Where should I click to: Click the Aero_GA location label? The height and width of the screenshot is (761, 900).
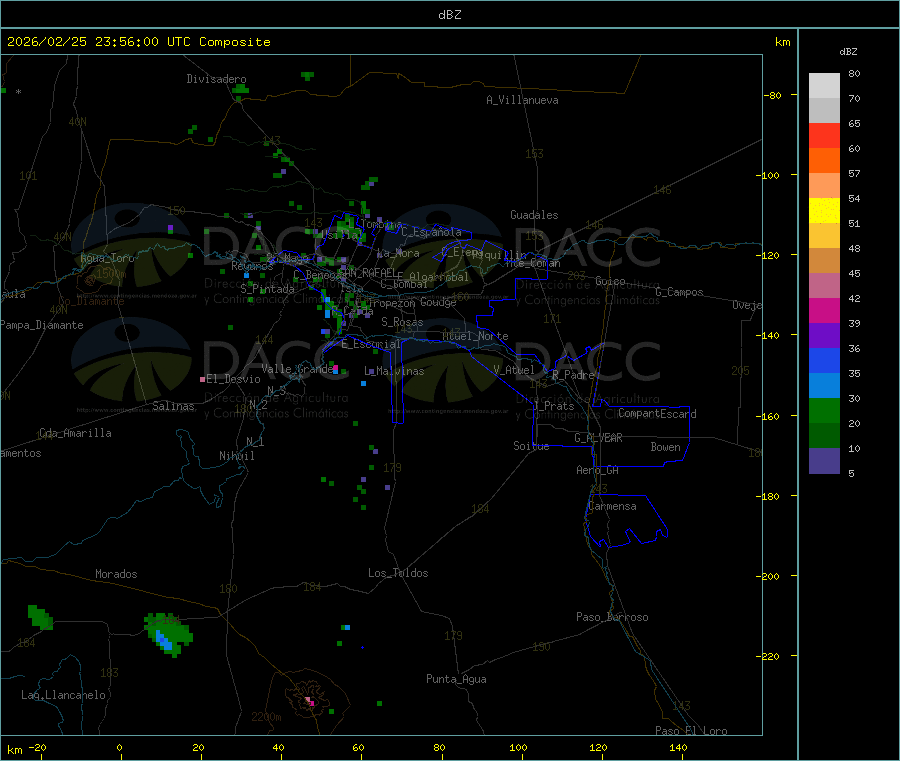(598, 470)
